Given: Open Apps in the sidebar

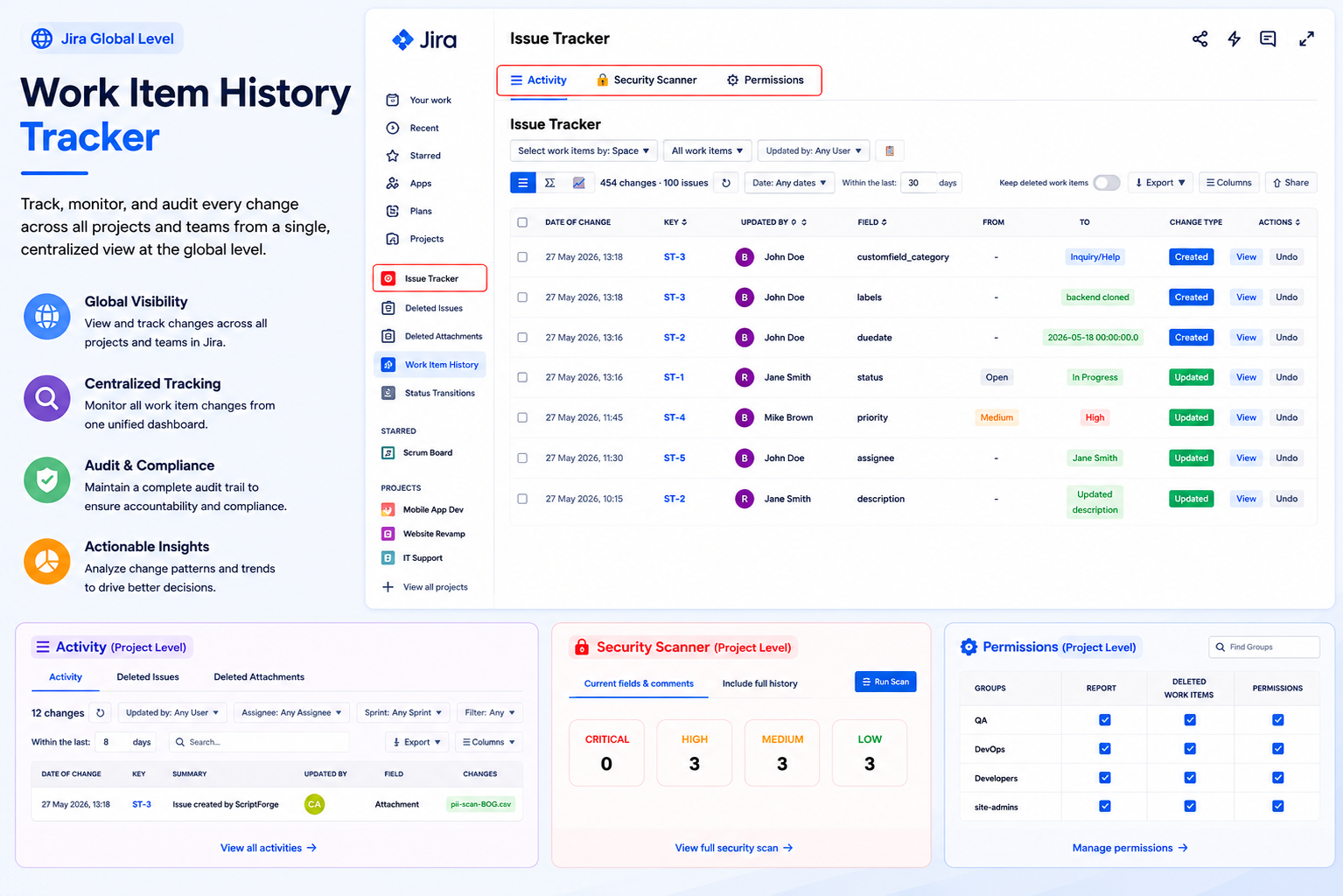Looking at the screenshot, I should coord(420,184).
